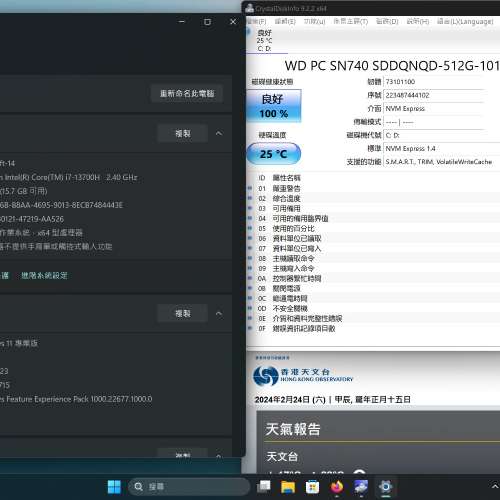
Task: Open the 功能(u) menu in CrystalDiskInfo
Action: pos(314,22)
